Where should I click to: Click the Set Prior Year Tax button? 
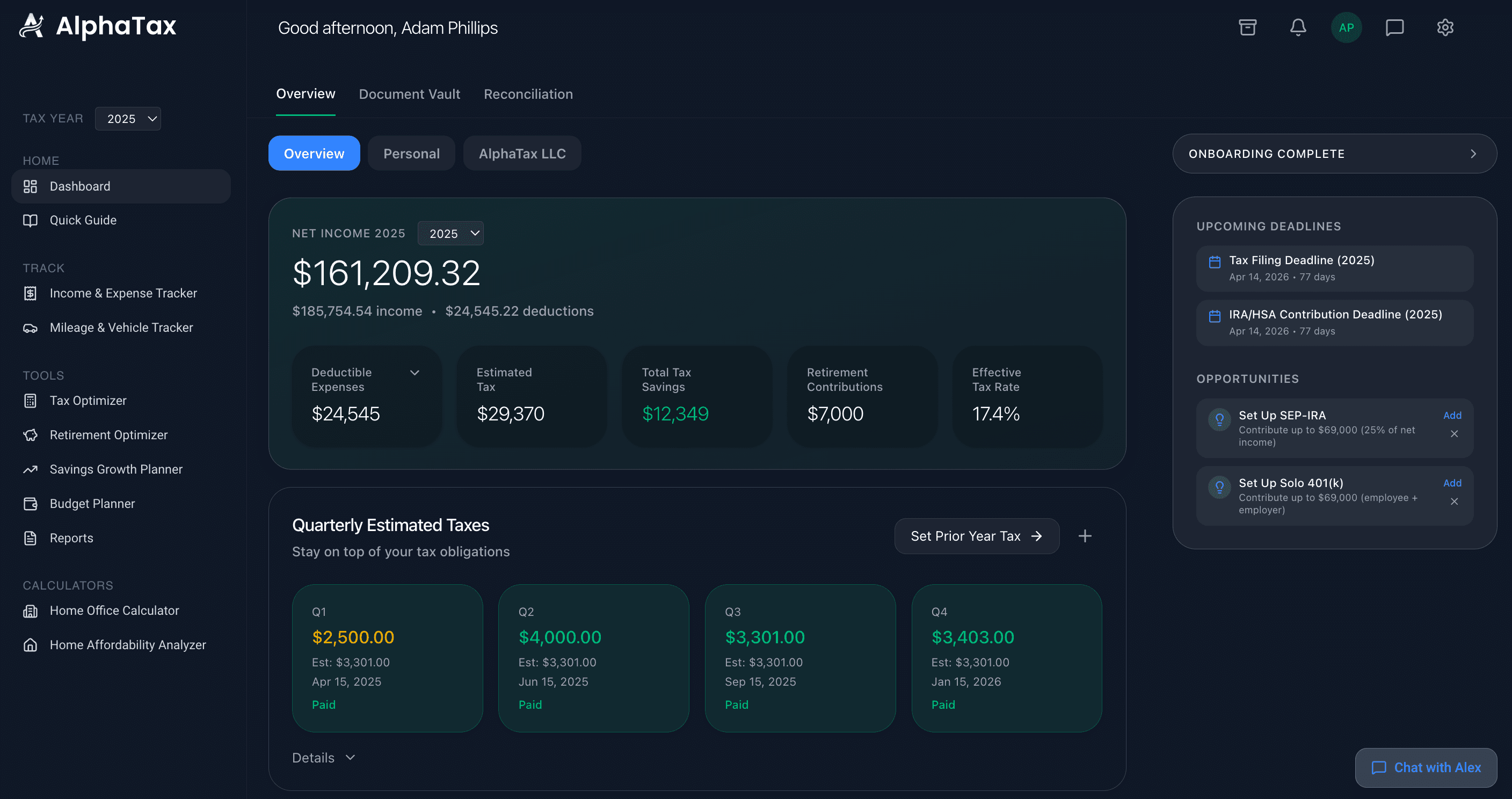pos(976,536)
